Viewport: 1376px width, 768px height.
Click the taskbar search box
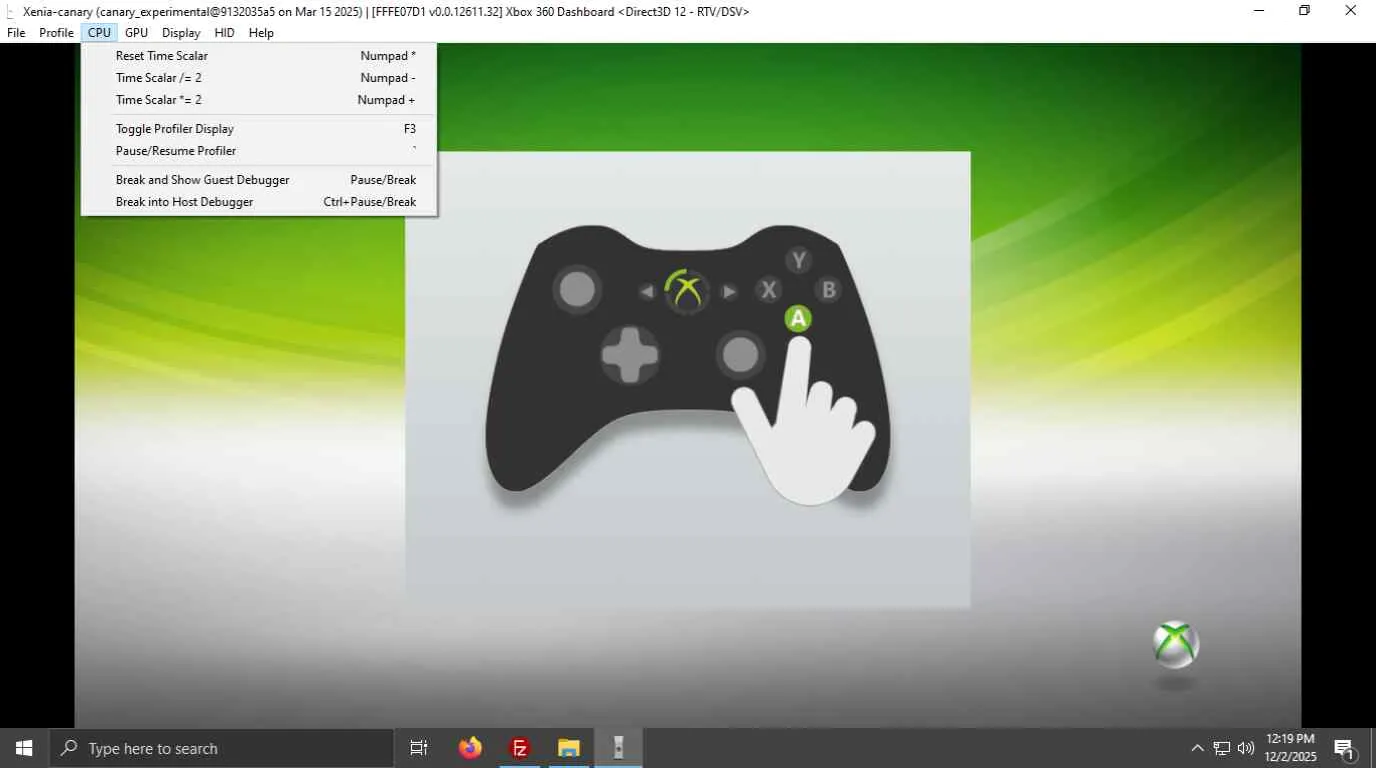(x=221, y=748)
